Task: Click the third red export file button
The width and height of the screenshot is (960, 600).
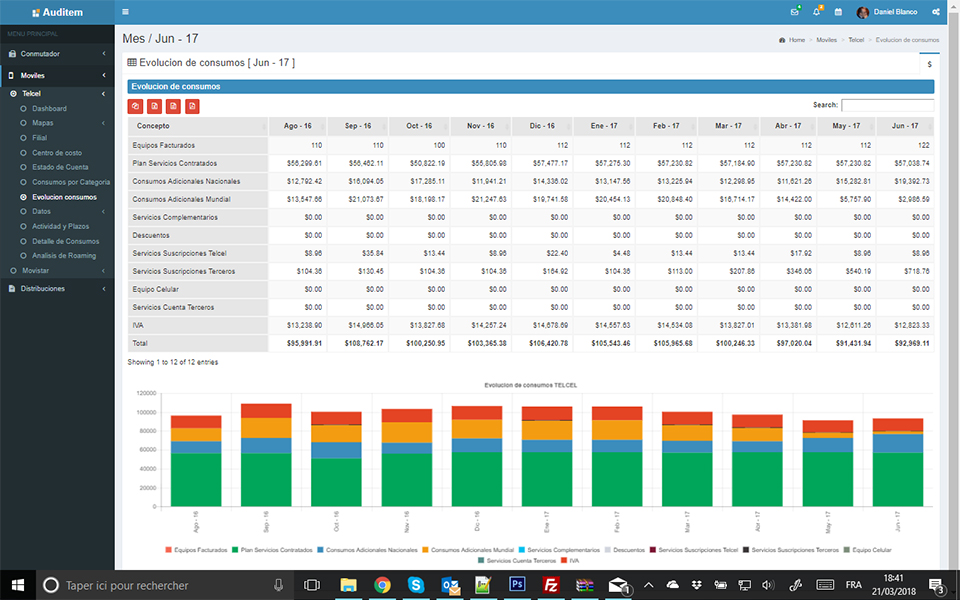Action: [x=173, y=107]
